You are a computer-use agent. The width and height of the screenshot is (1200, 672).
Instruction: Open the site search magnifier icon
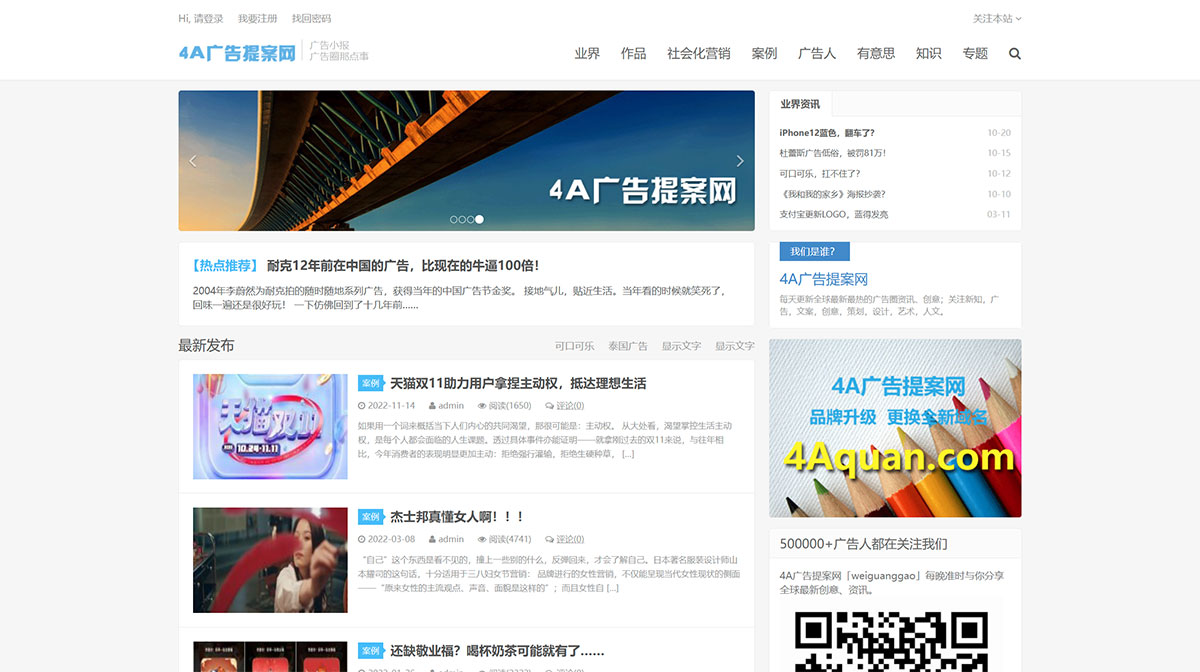click(x=1015, y=53)
